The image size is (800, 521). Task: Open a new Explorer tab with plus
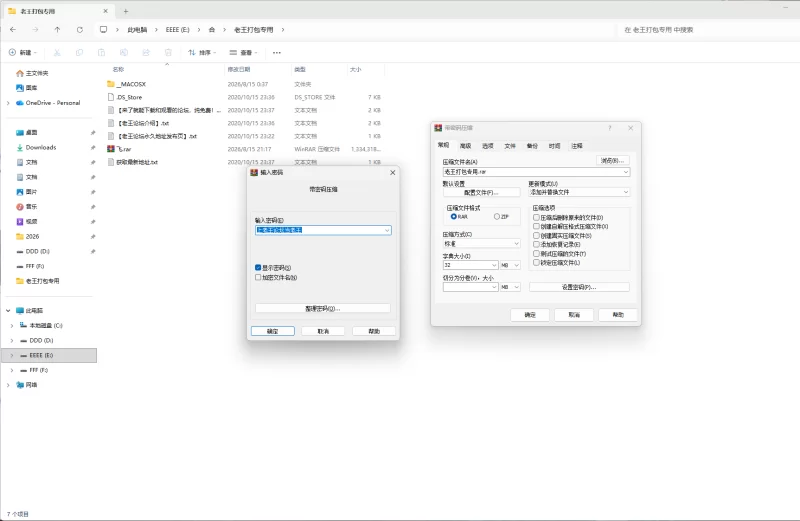tap(126, 11)
